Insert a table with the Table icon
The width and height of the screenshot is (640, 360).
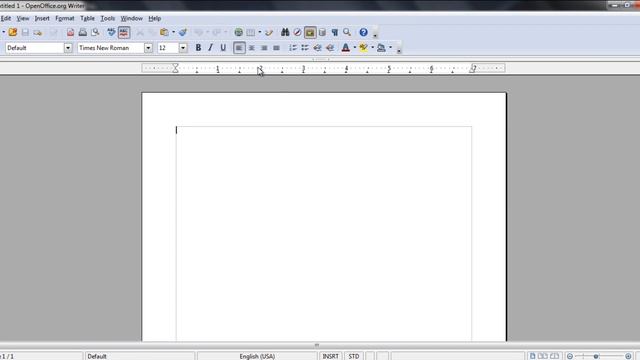tap(251, 32)
